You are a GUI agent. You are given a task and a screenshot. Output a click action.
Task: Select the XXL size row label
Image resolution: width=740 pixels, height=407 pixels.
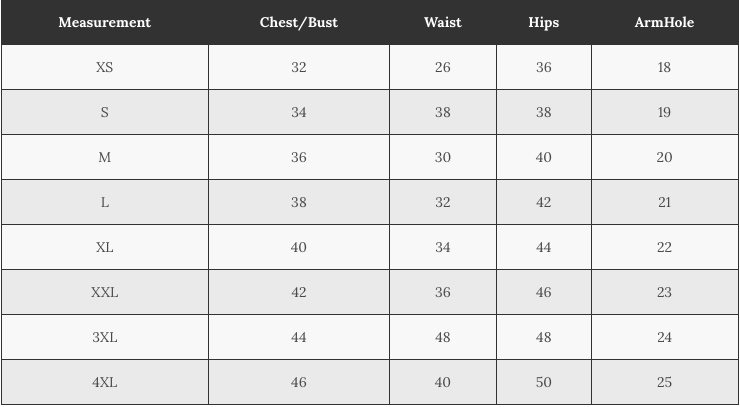[x=104, y=292]
